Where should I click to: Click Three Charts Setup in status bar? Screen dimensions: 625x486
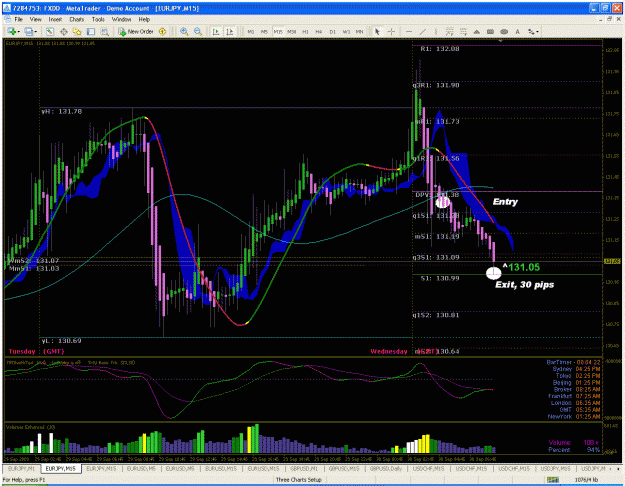[299, 480]
